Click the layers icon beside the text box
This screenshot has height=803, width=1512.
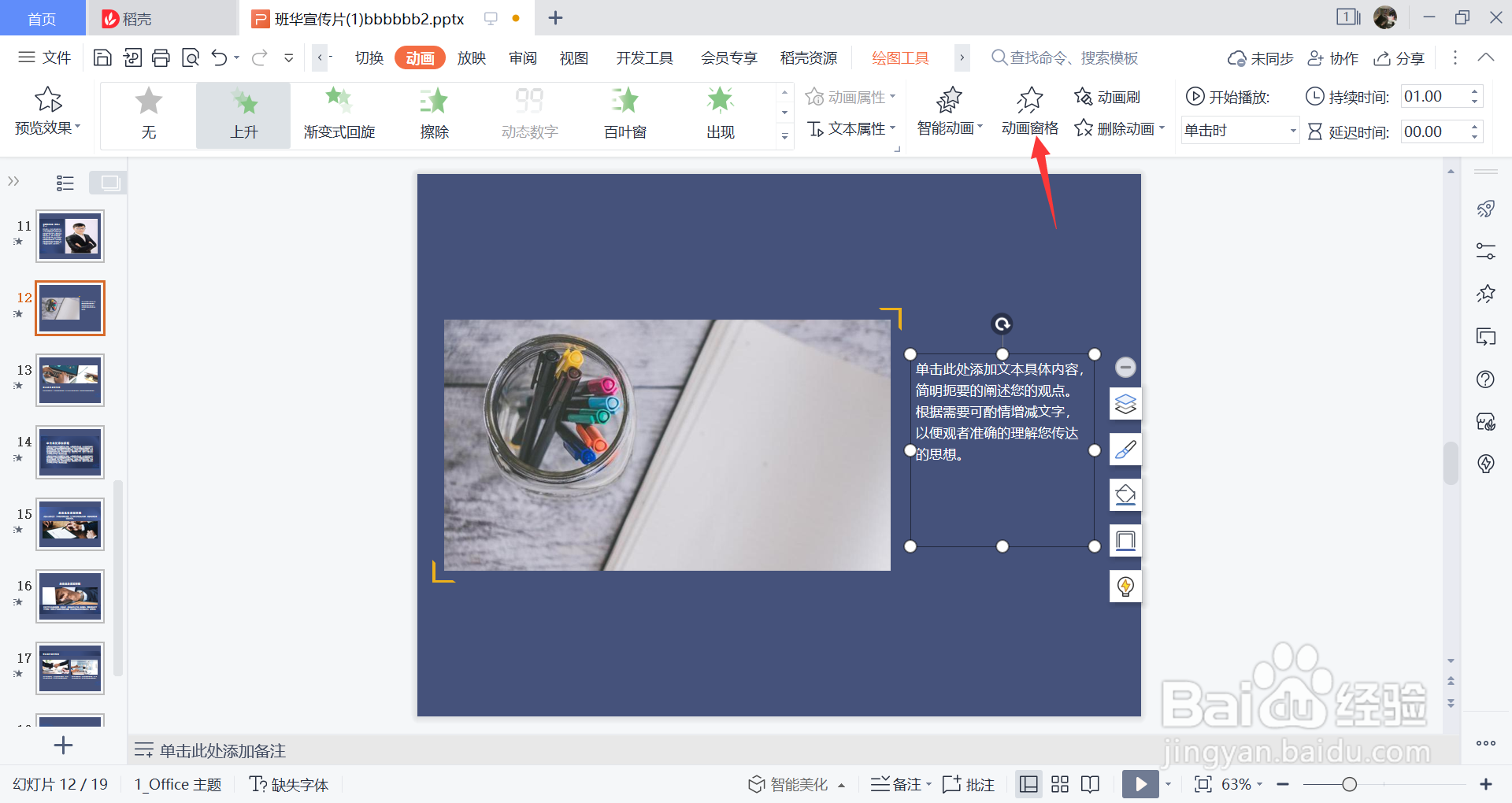click(1125, 404)
